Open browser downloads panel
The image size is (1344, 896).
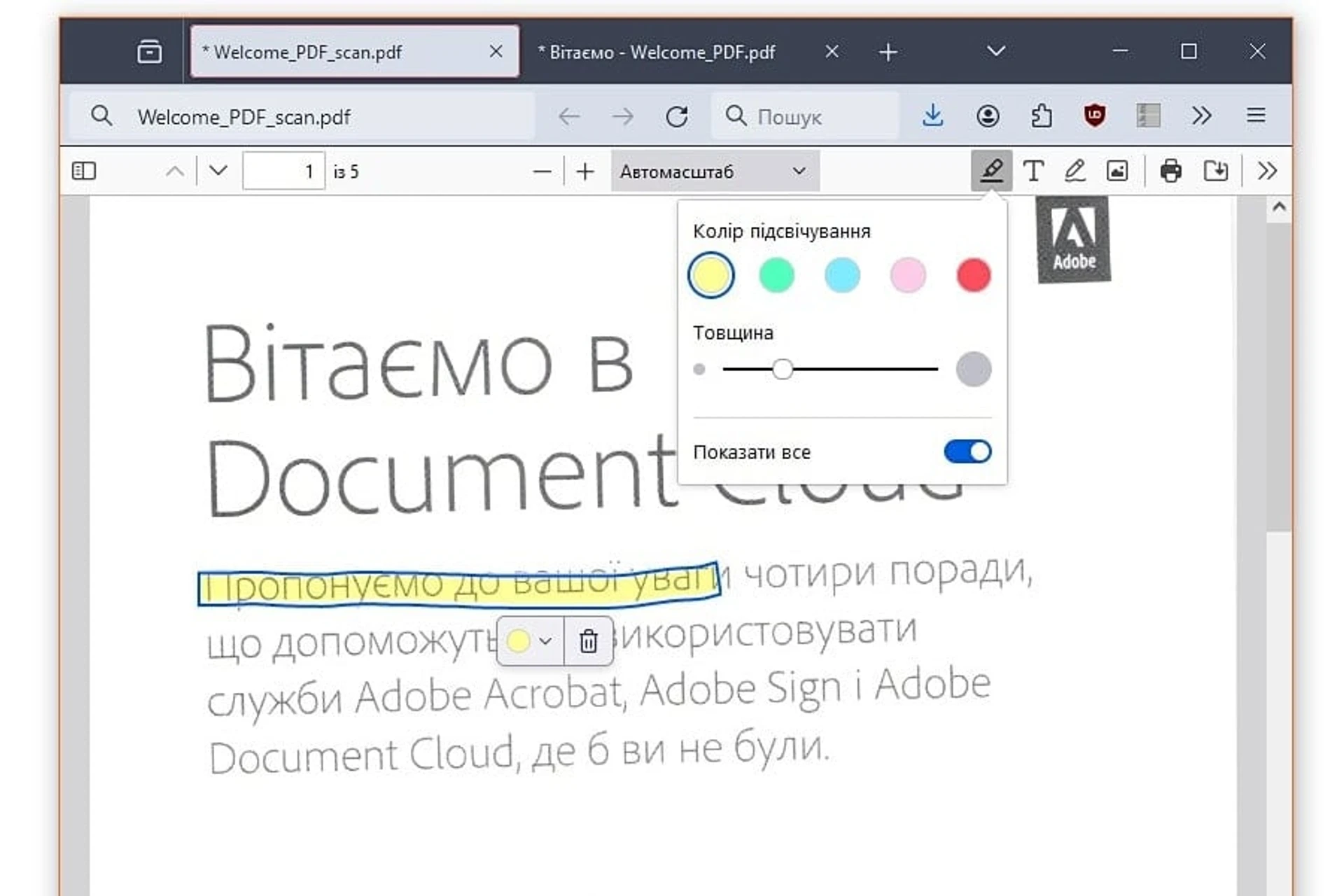click(x=932, y=115)
